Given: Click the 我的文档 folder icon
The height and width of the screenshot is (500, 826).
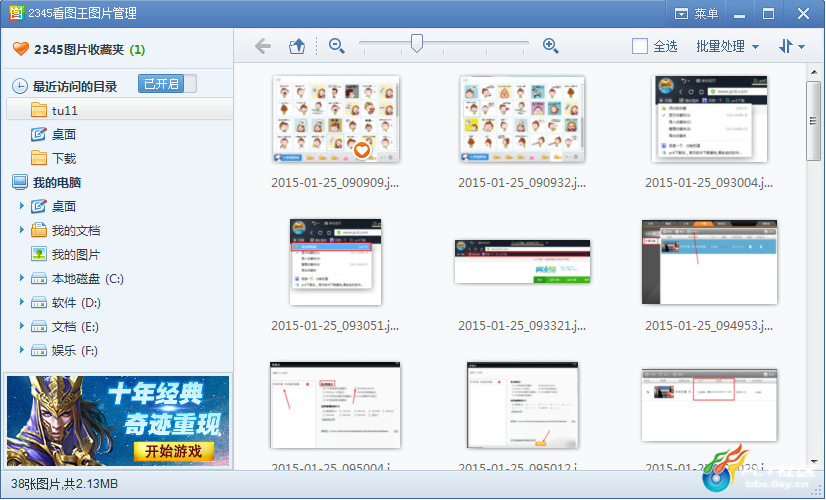Looking at the screenshot, I should coord(38,230).
